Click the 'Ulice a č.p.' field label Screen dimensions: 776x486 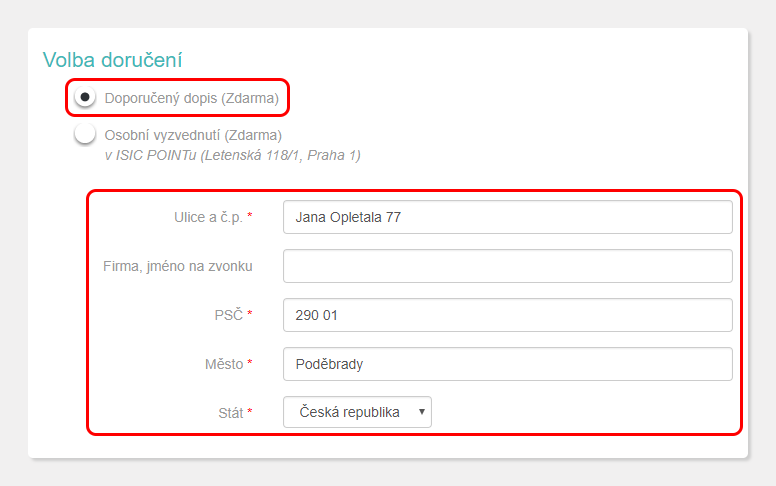(208, 217)
